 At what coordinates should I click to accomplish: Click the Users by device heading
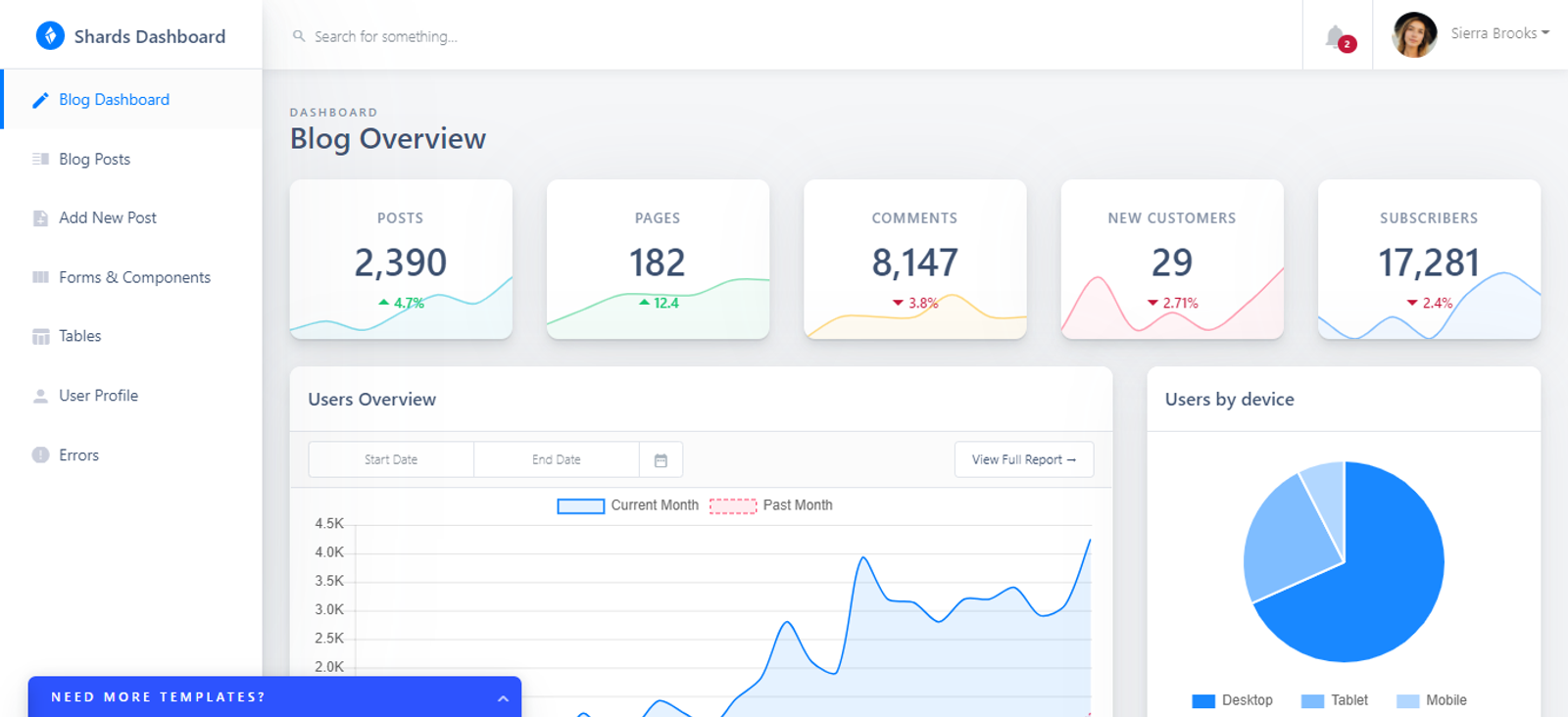[x=1229, y=400]
